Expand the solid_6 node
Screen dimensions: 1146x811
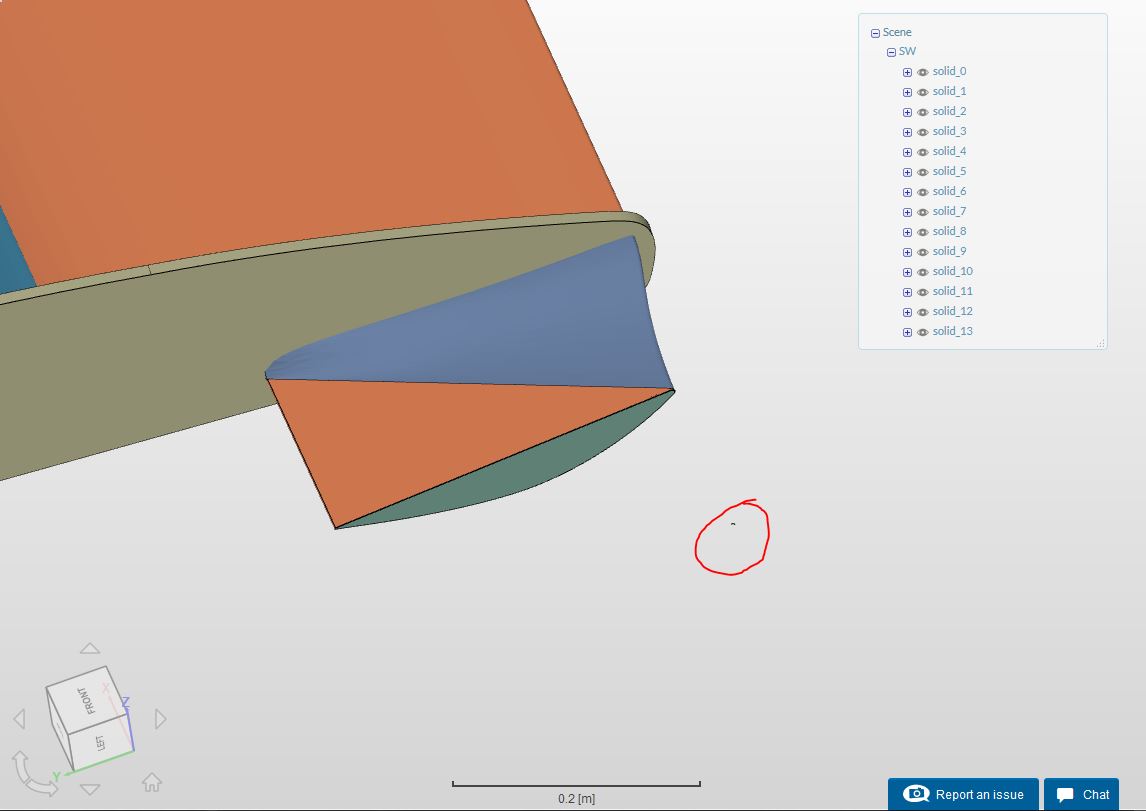(907, 192)
